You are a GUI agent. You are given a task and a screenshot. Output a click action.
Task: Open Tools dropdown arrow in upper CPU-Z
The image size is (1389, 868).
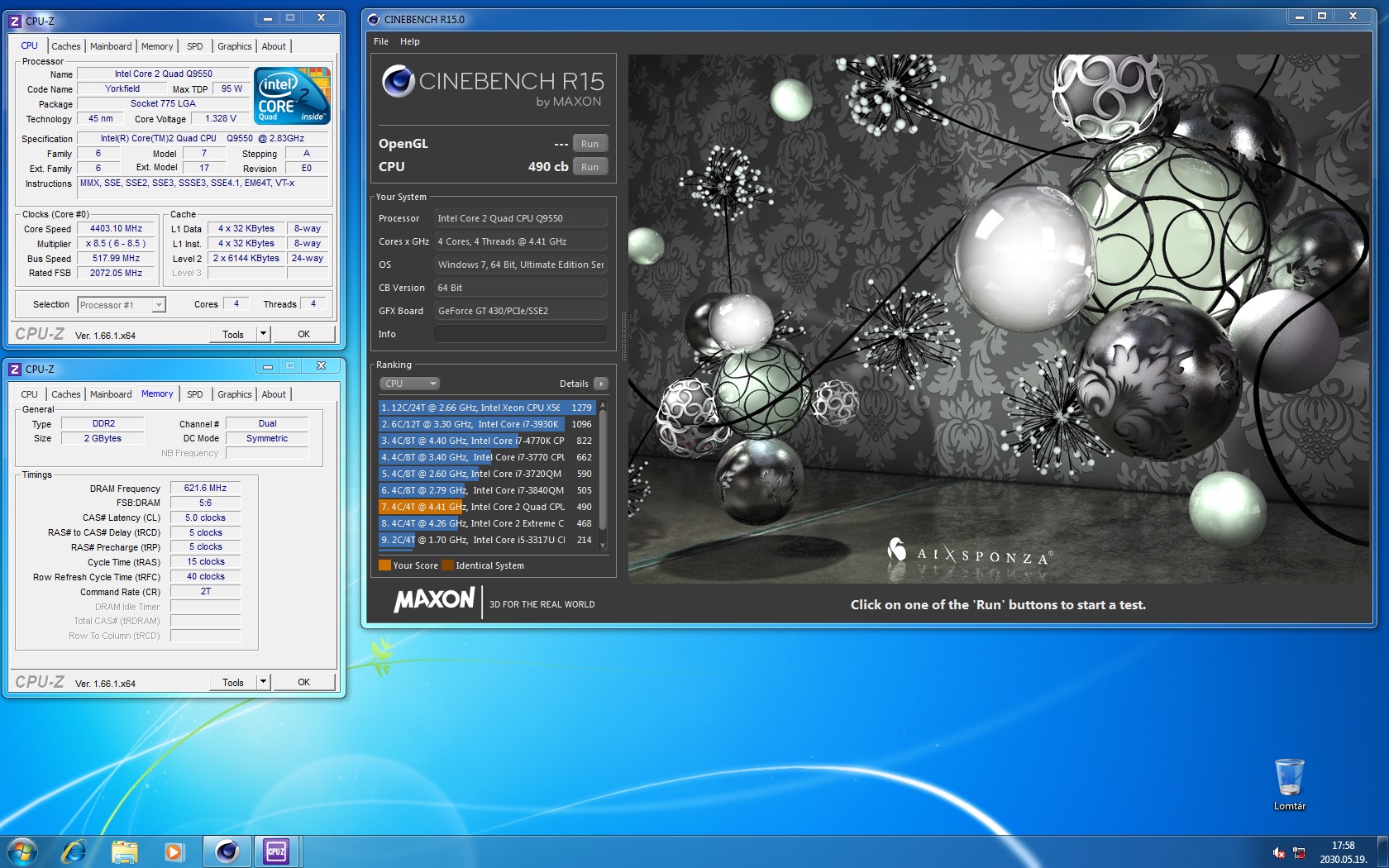click(263, 334)
